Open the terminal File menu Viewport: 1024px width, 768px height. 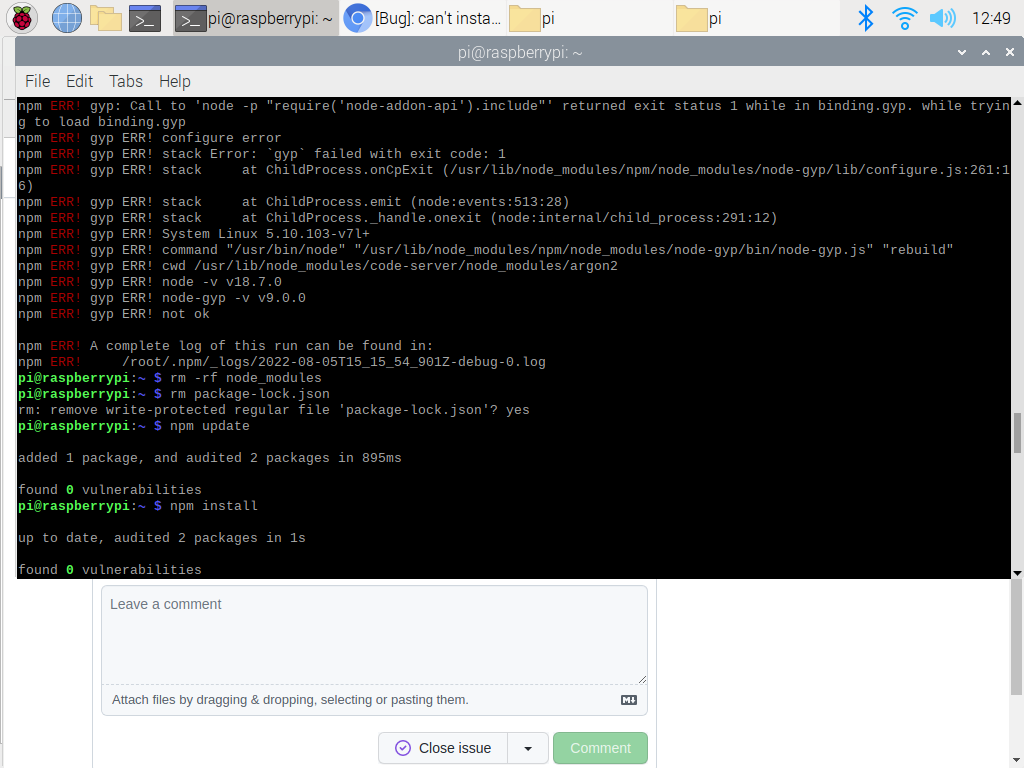click(x=37, y=81)
